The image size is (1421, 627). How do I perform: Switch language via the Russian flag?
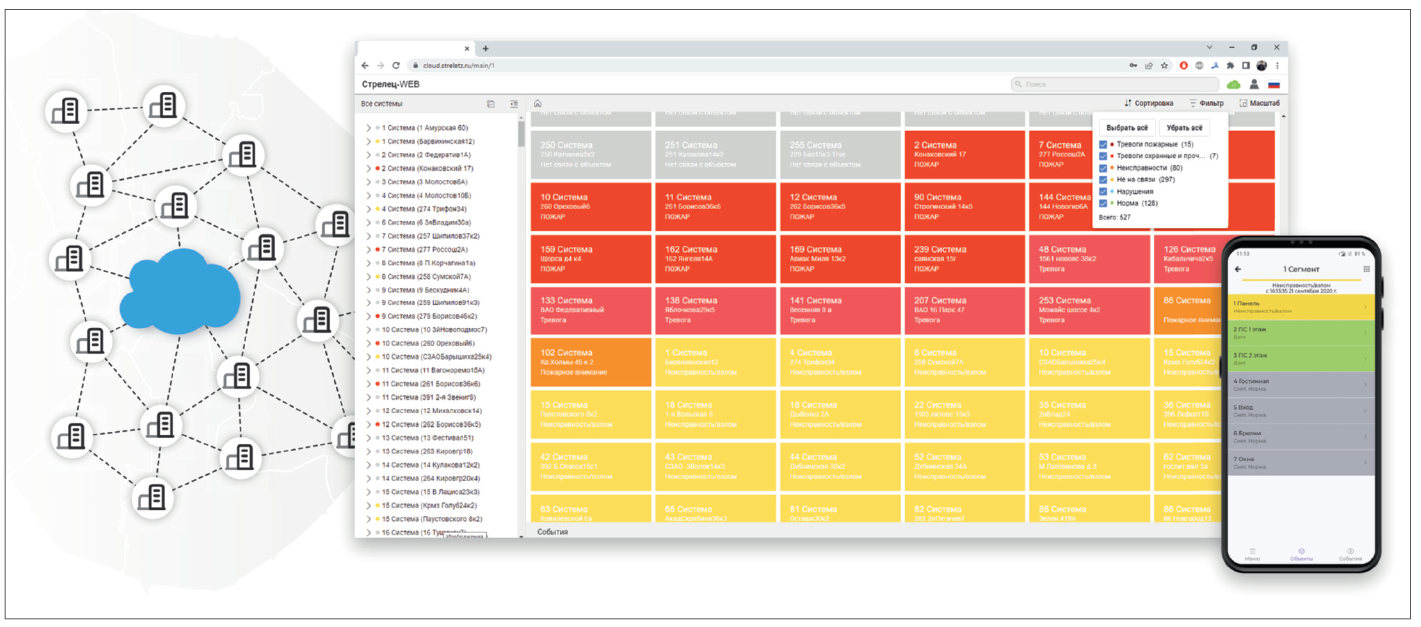1273,85
